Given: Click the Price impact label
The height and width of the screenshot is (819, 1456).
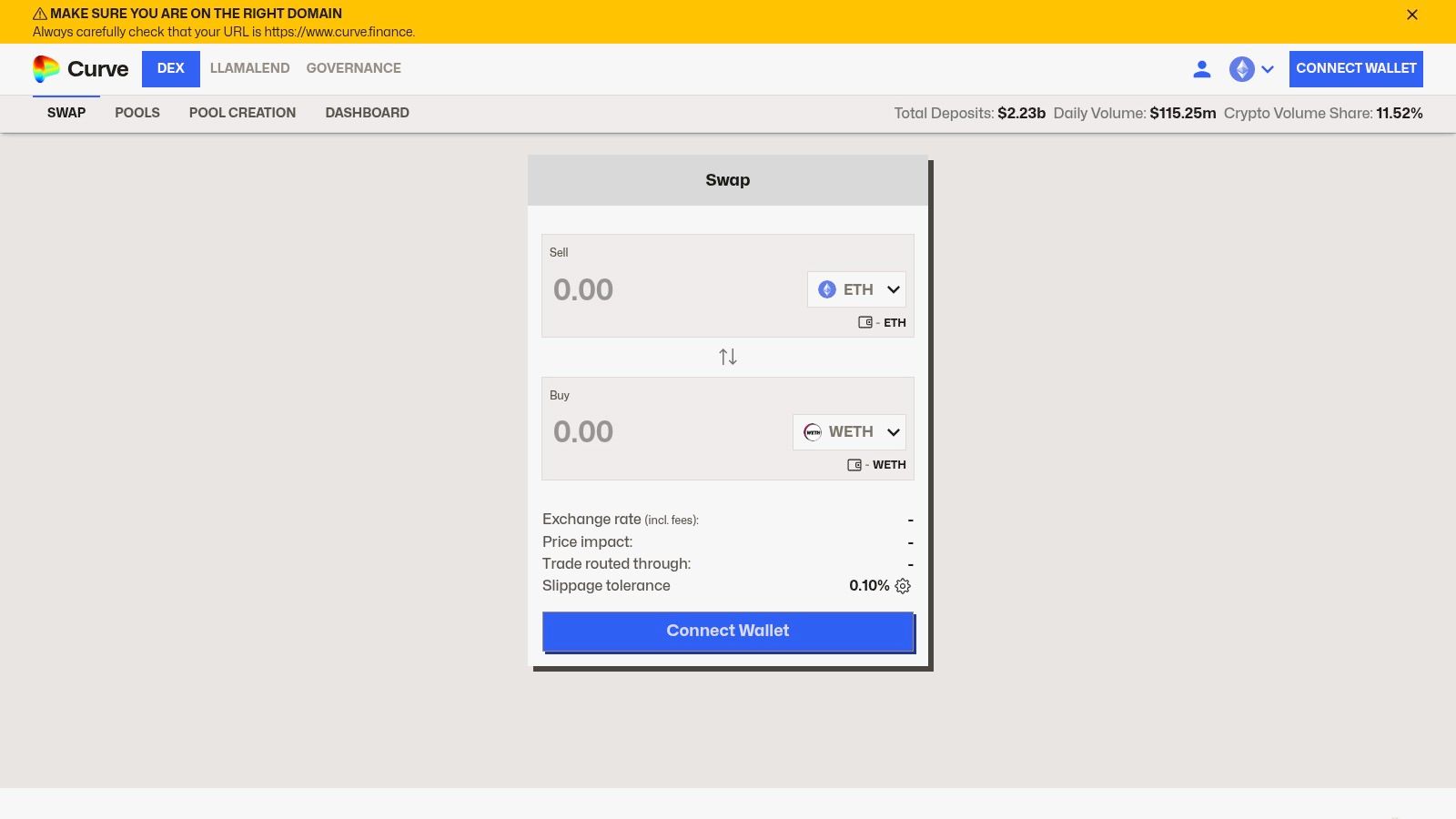Looking at the screenshot, I should tap(587, 542).
